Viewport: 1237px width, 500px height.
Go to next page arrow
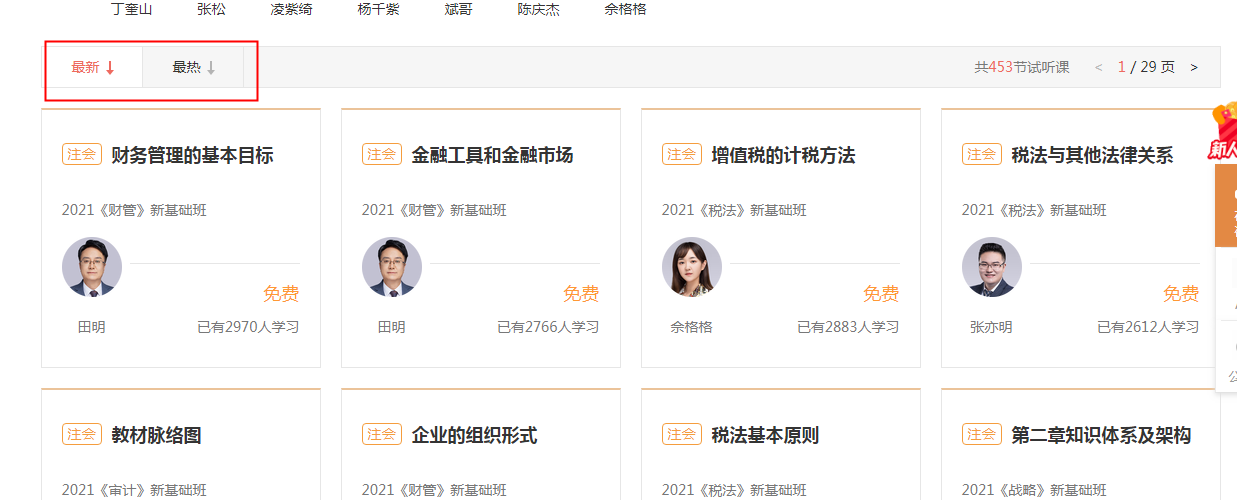[x=1193, y=68]
